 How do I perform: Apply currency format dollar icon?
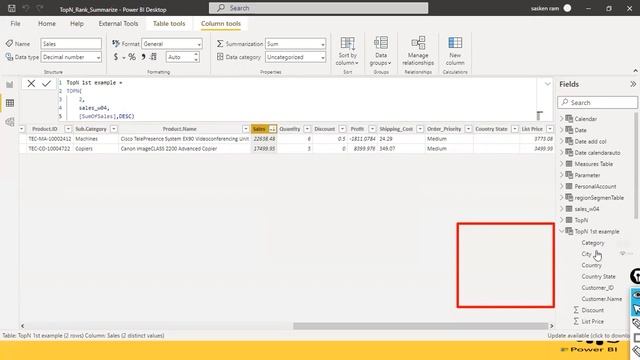click(x=116, y=57)
